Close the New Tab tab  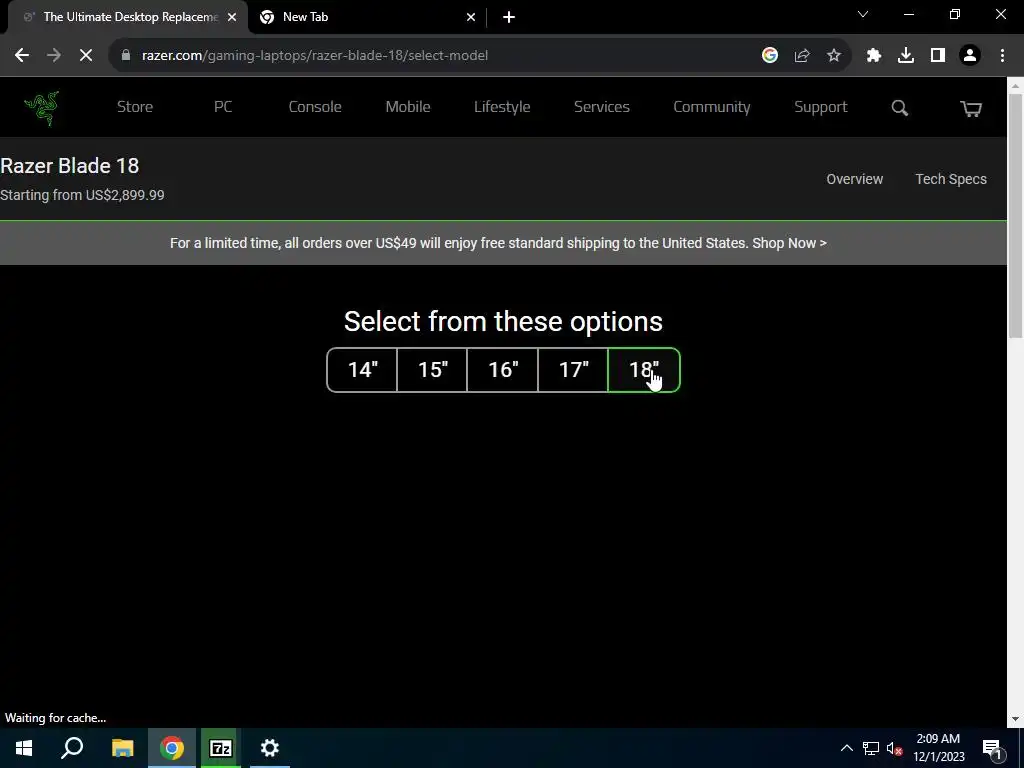(471, 17)
